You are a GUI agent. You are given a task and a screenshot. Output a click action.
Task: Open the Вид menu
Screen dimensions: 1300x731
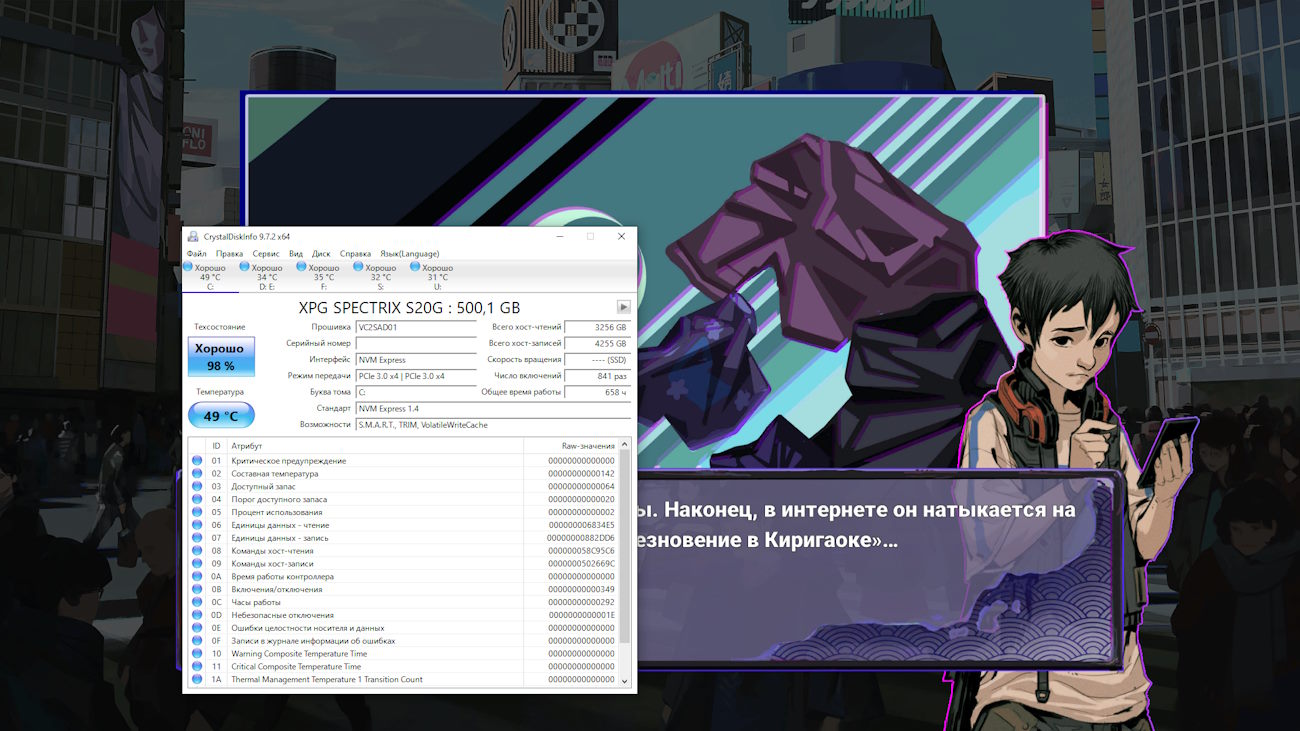click(x=296, y=254)
